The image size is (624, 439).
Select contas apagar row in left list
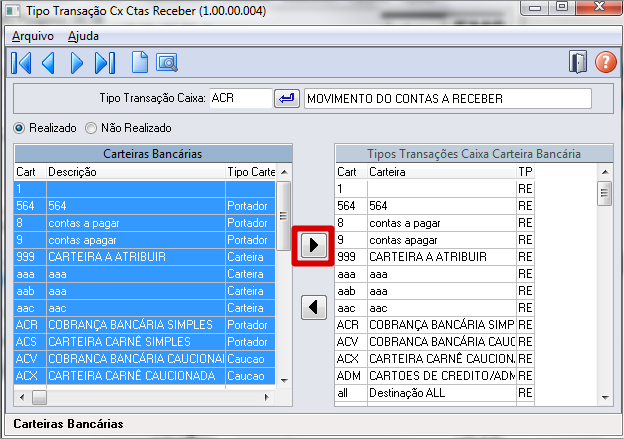click(144, 240)
